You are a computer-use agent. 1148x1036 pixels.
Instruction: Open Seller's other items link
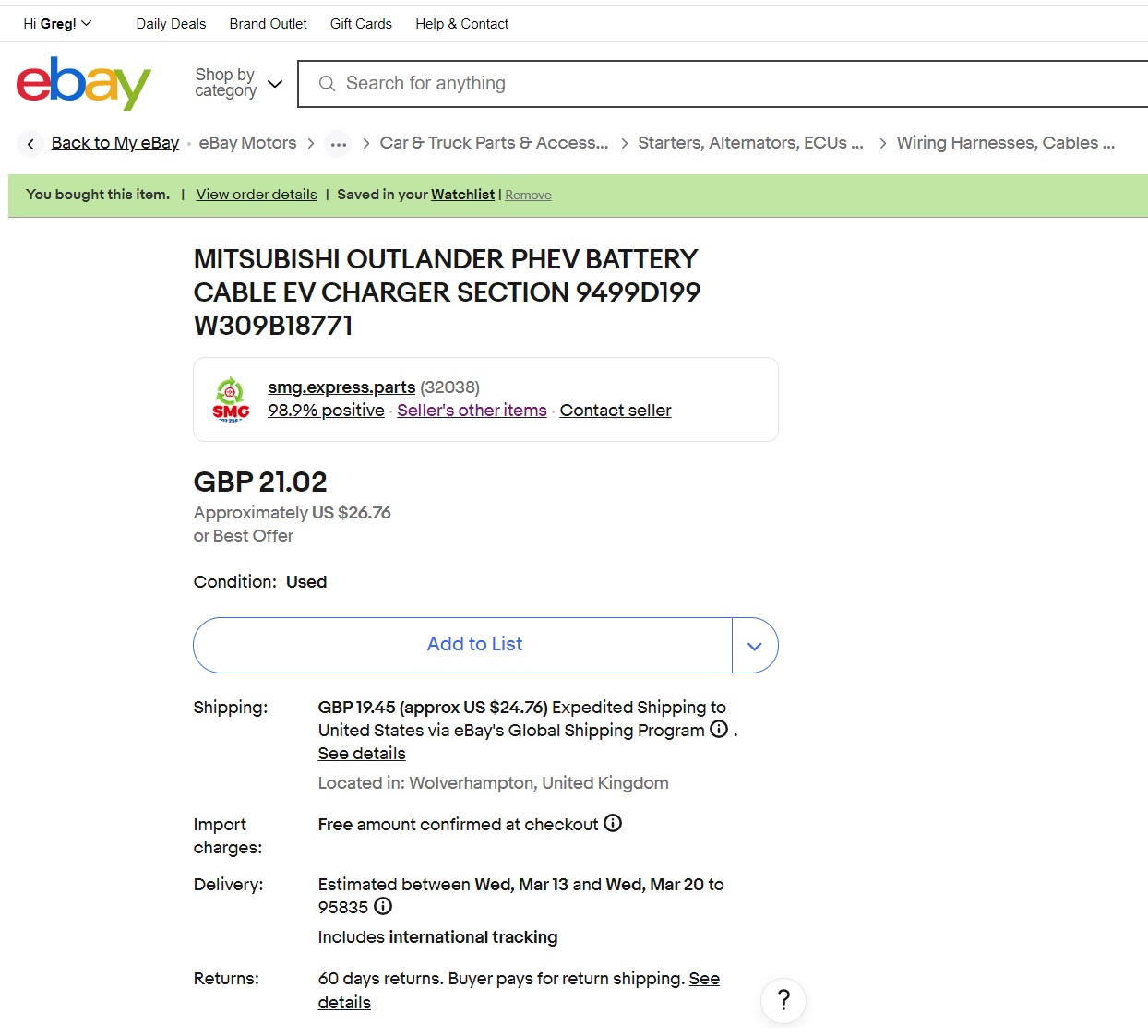click(x=472, y=411)
